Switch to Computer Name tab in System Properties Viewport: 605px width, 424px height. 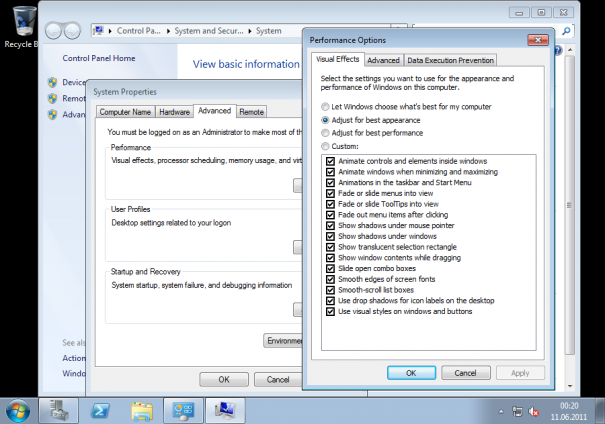click(125, 112)
